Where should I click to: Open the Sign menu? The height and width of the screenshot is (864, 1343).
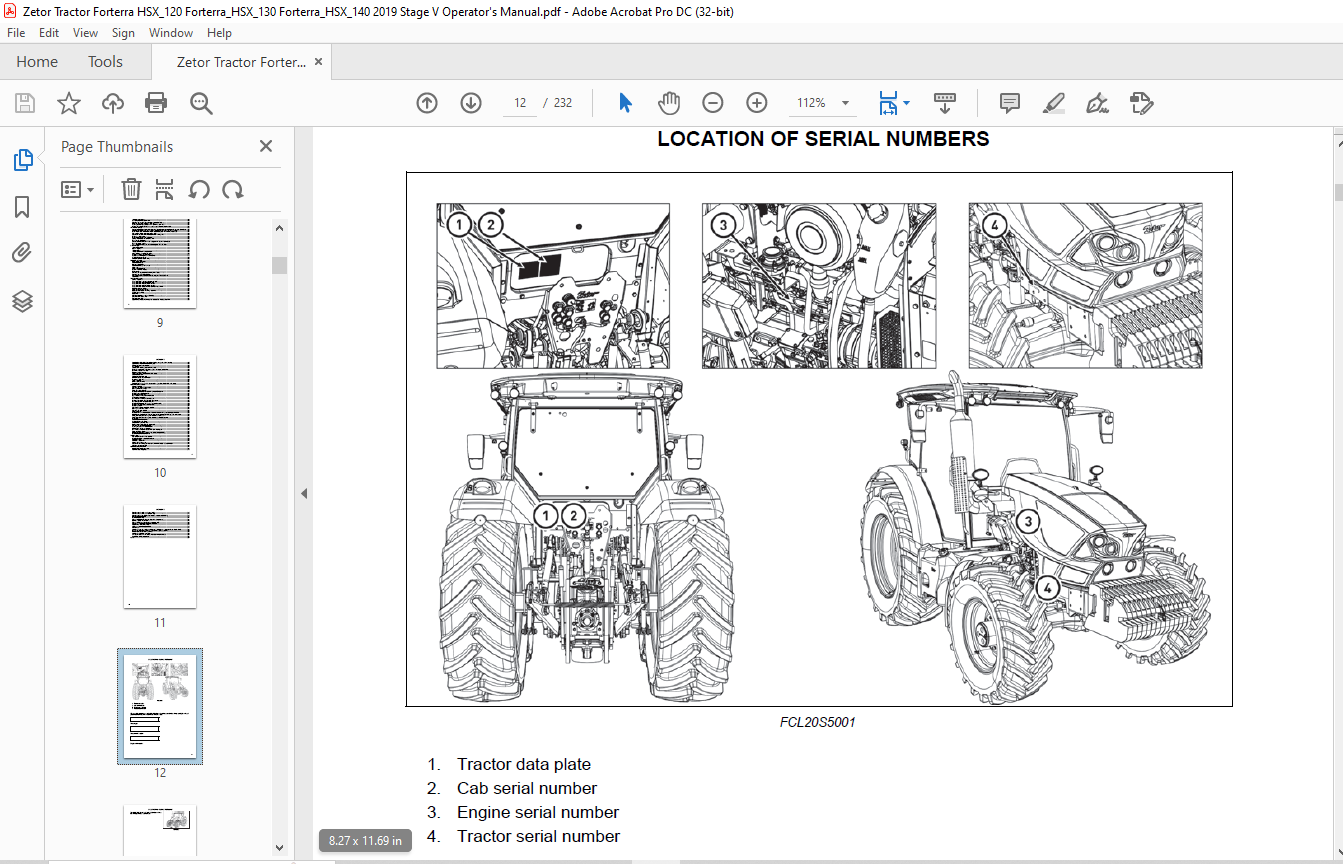(123, 33)
